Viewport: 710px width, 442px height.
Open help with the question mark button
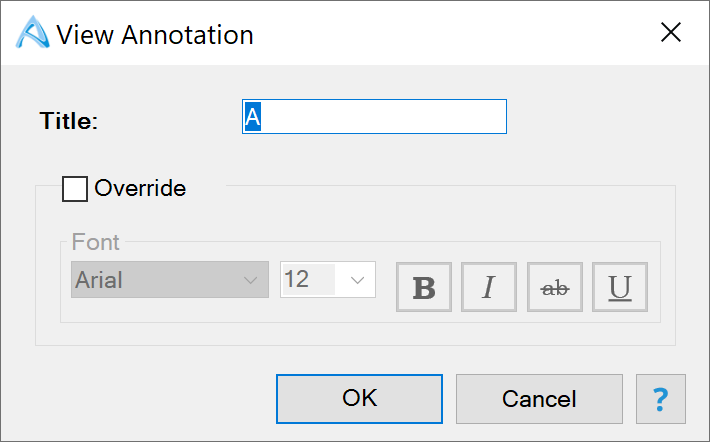tap(660, 399)
